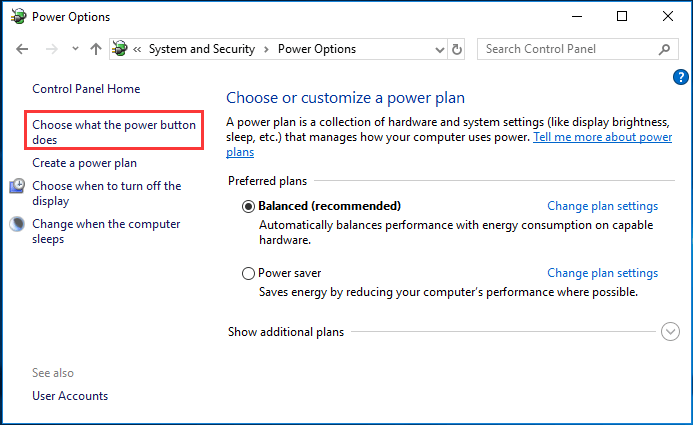Click the up-level arrow icon
The image size is (693, 425).
coord(96,49)
